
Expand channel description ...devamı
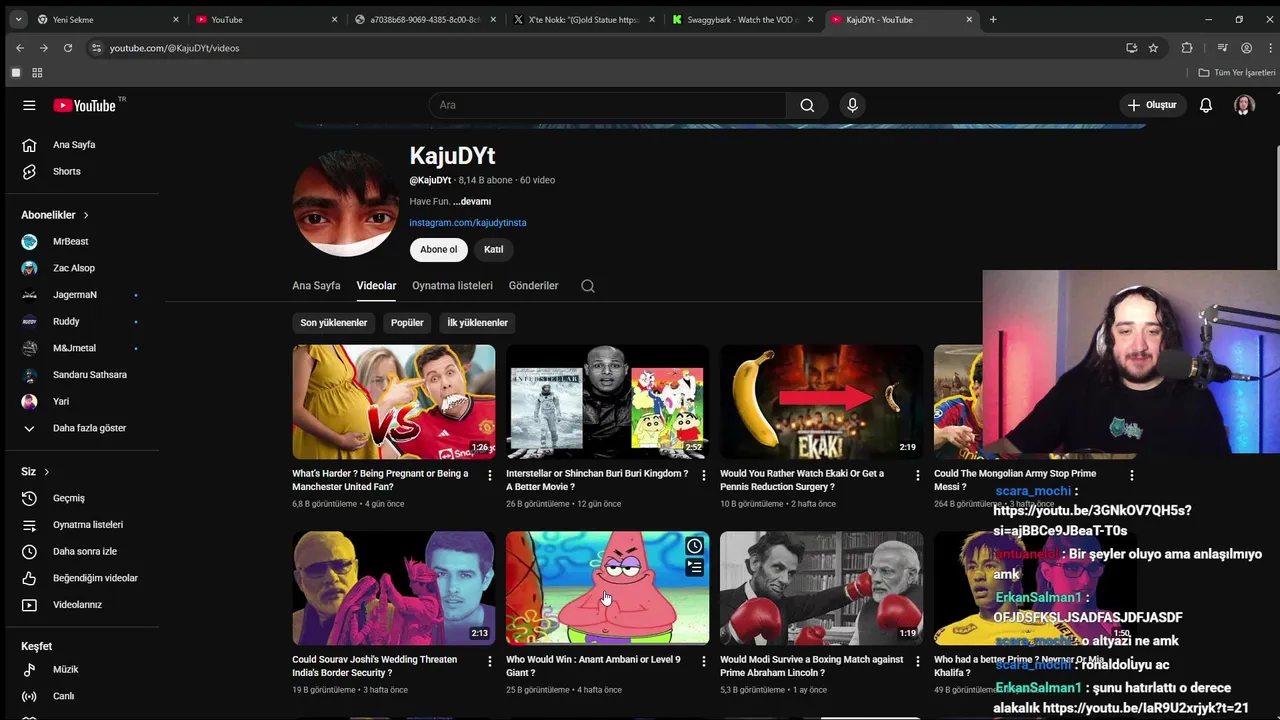click(472, 202)
